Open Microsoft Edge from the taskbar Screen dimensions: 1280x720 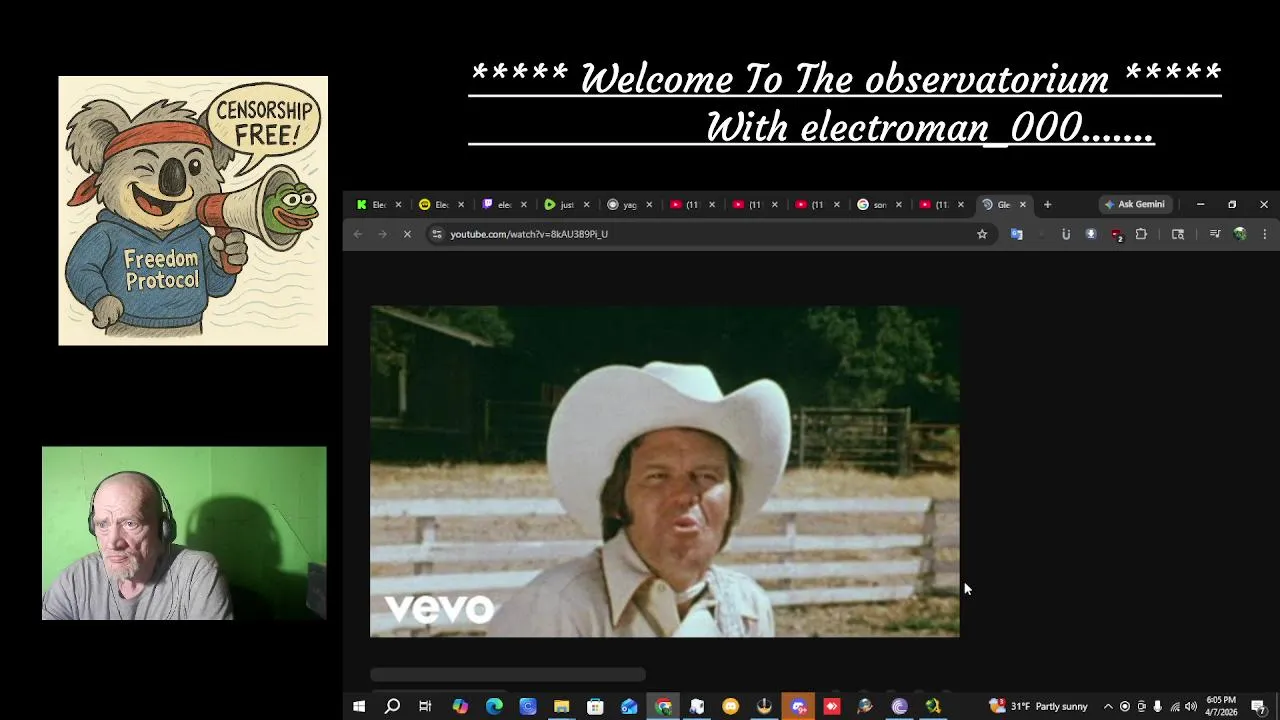pos(494,707)
